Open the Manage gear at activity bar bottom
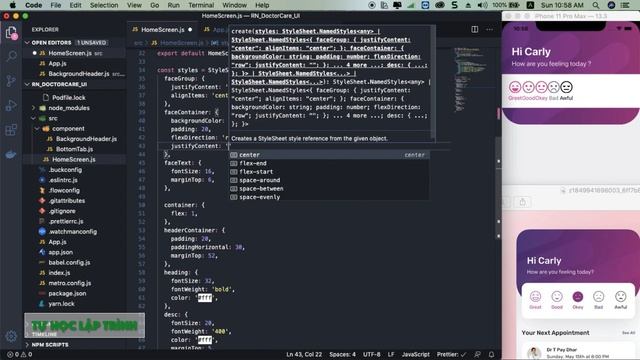Screen dimensions: 640x360 11,336
